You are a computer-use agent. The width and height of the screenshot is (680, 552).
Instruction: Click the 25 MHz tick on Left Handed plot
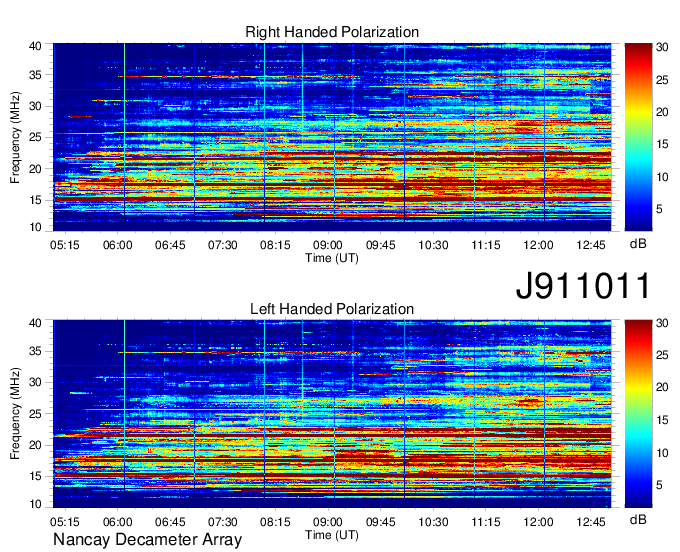click(36, 414)
